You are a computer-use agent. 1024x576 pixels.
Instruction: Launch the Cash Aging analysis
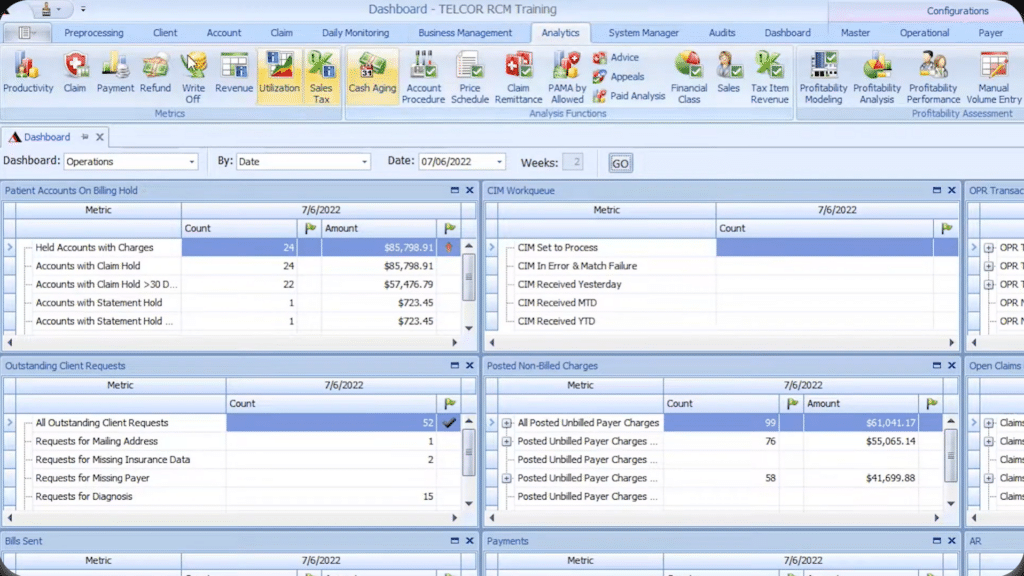[x=372, y=76]
